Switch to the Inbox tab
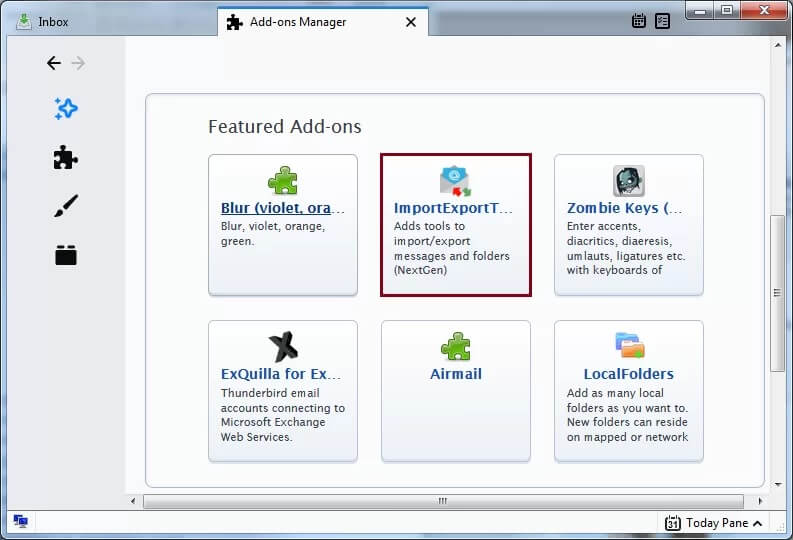Image resolution: width=793 pixels, height=540 pixels. [112, 22]
